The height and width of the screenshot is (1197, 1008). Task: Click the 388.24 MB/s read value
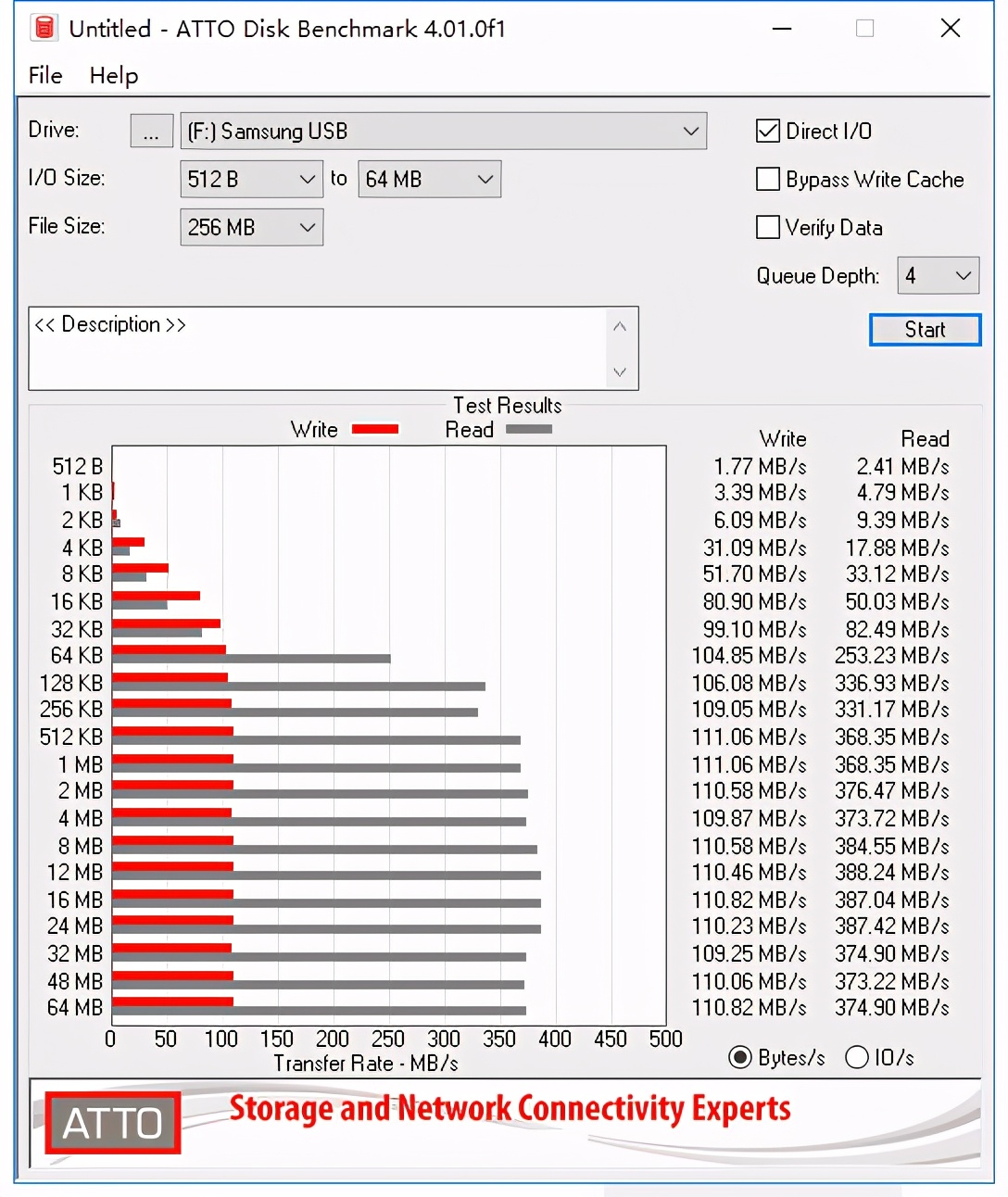click(892, 872)
